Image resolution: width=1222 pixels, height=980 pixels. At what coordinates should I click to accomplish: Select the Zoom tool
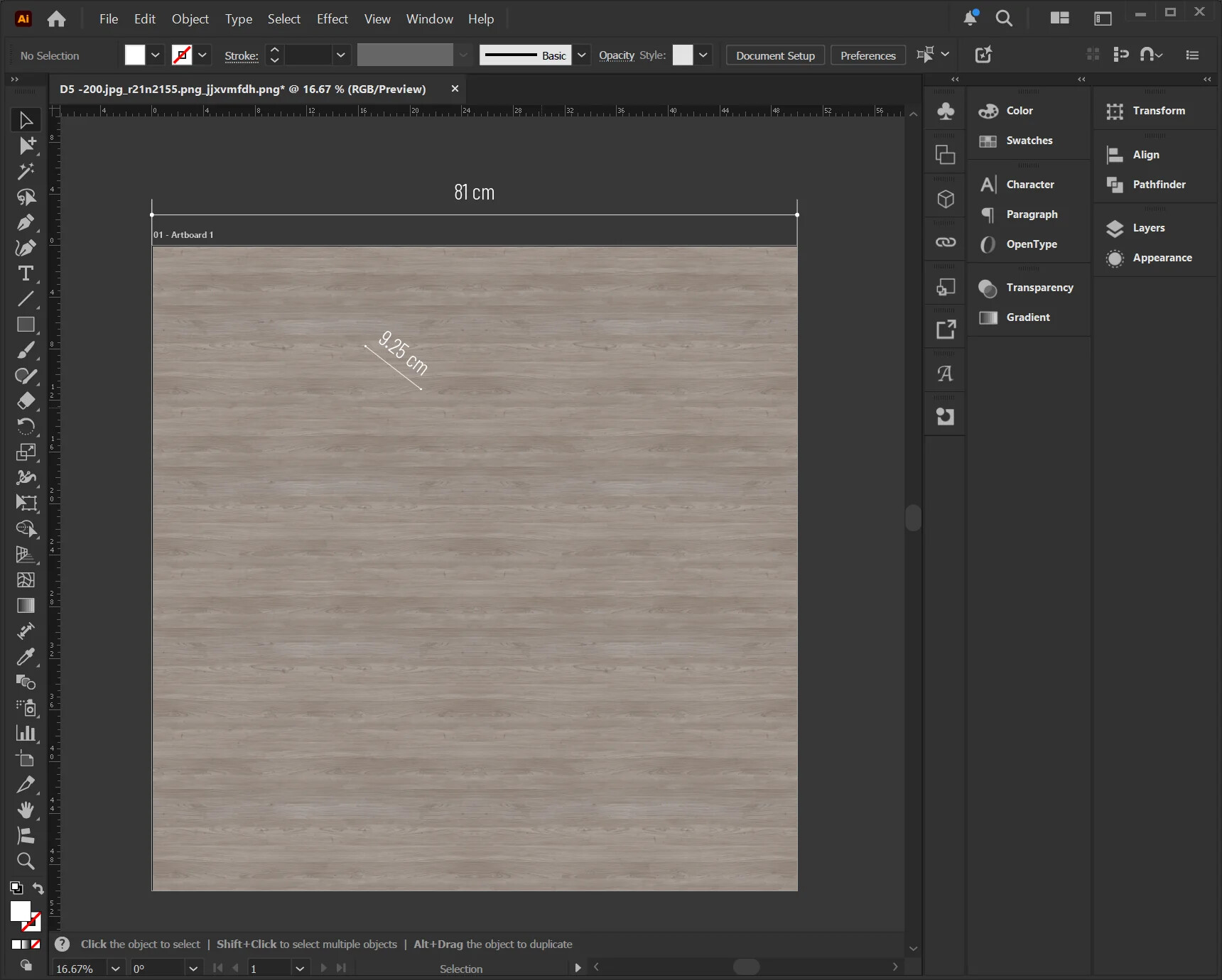26,861
